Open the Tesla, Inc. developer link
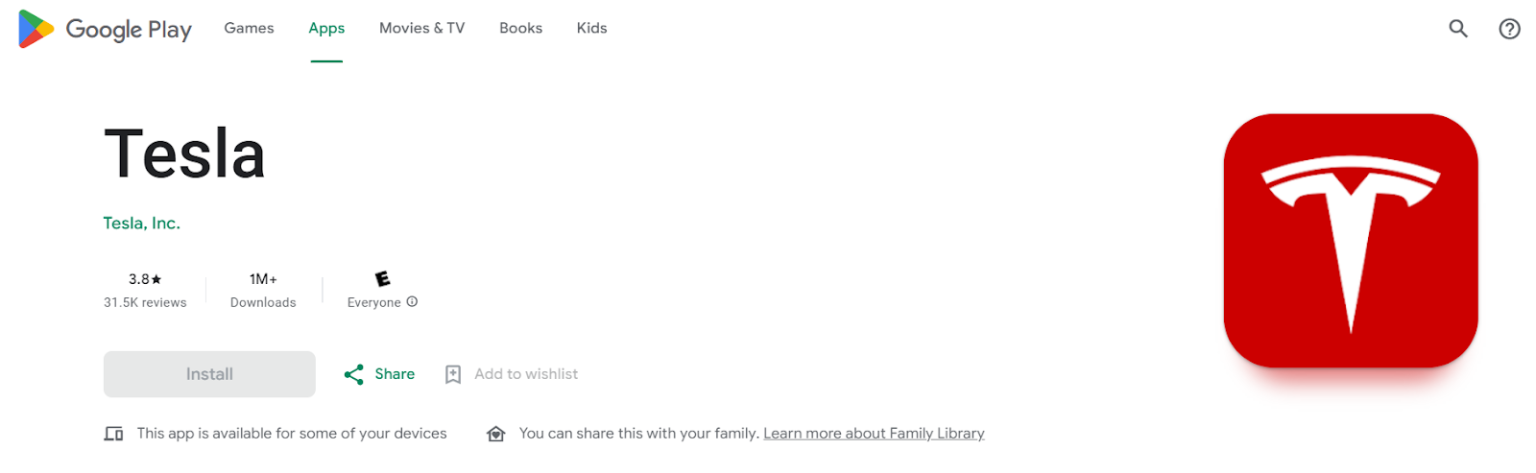The image size is (1536, 473). point(142,223)
